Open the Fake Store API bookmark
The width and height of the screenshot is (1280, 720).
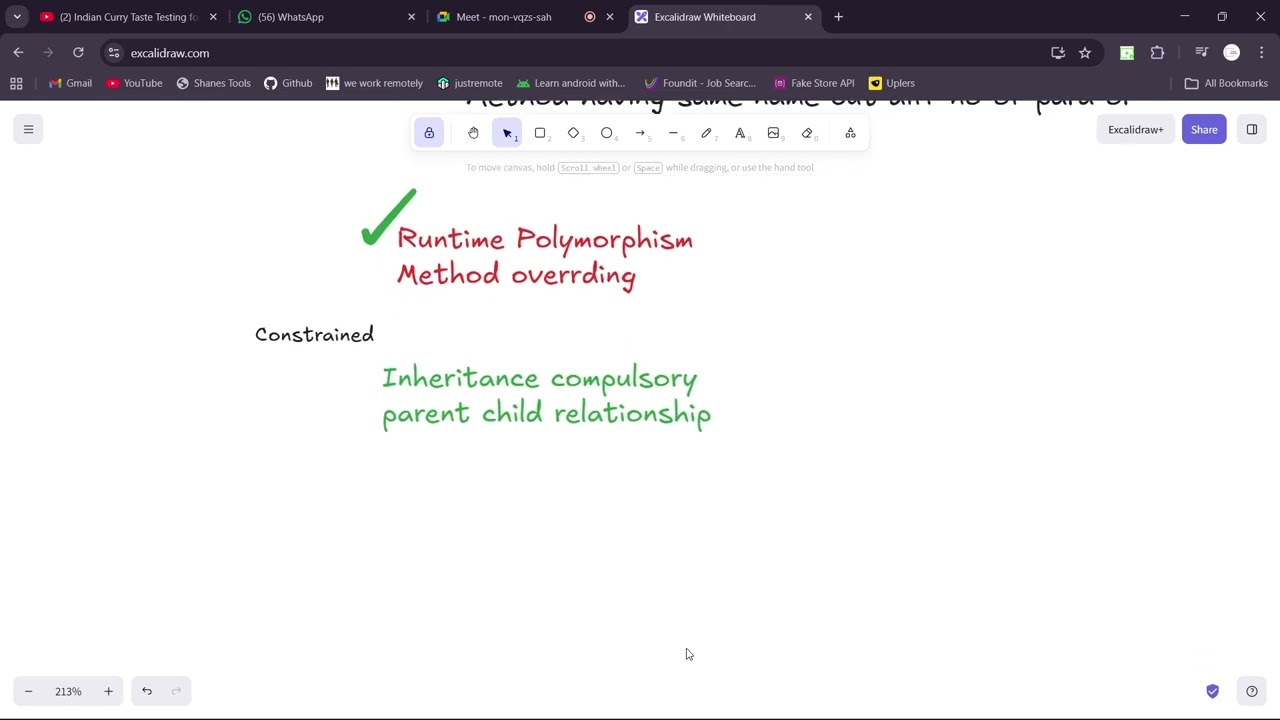pos(813,83)
